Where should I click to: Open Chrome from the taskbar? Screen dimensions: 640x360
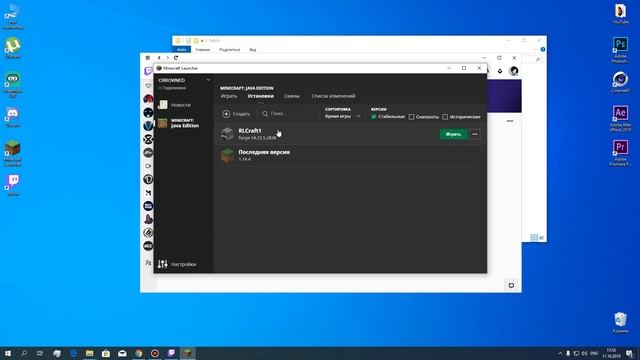click(139, 353)
